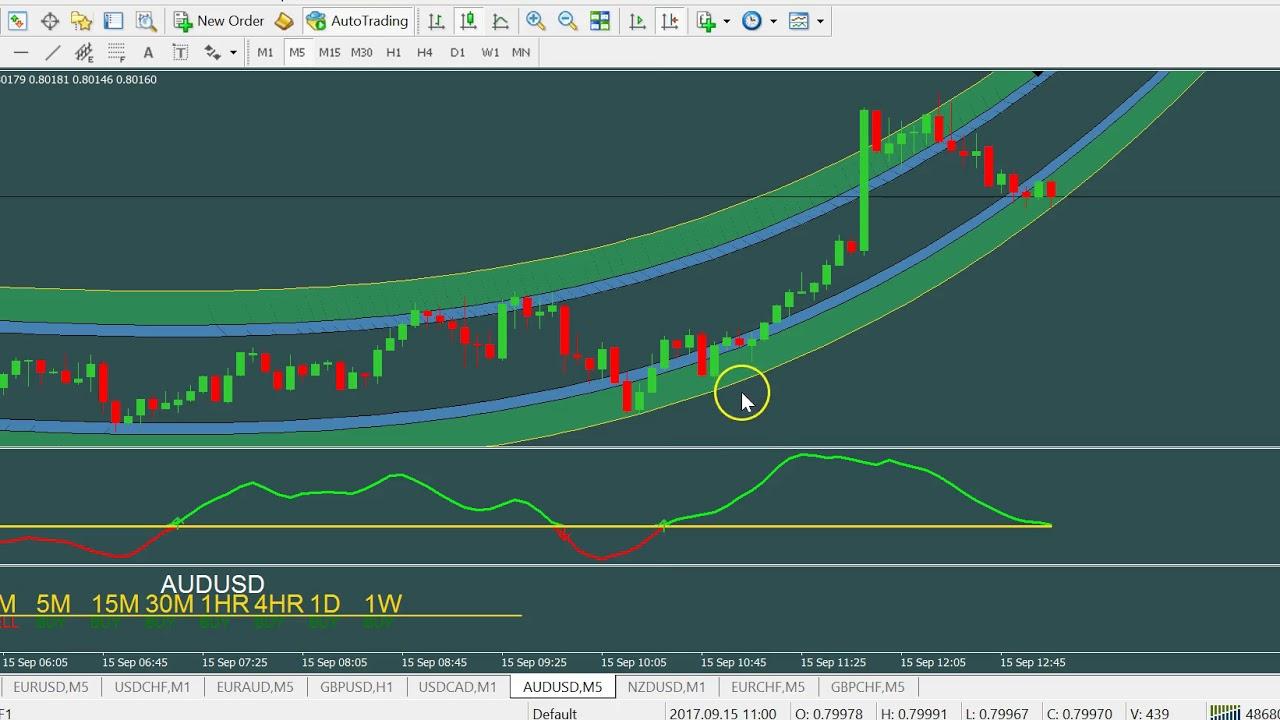Viewport: 1280px width, 720px height.
Task: Click the New Order button
Action: [219, 20]
